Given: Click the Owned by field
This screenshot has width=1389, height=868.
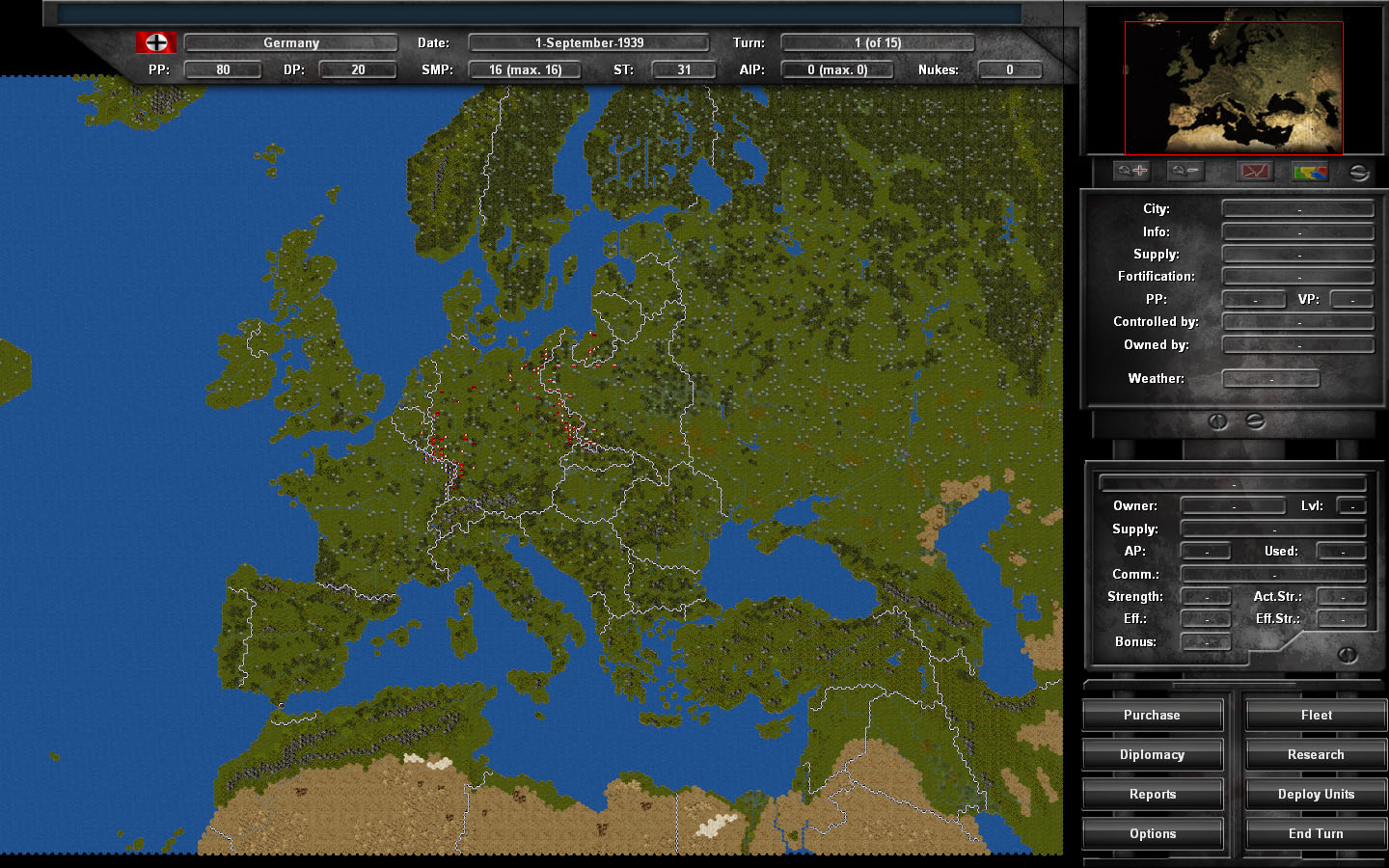Looking at the screenshot, I should (x=1298, y=344).
